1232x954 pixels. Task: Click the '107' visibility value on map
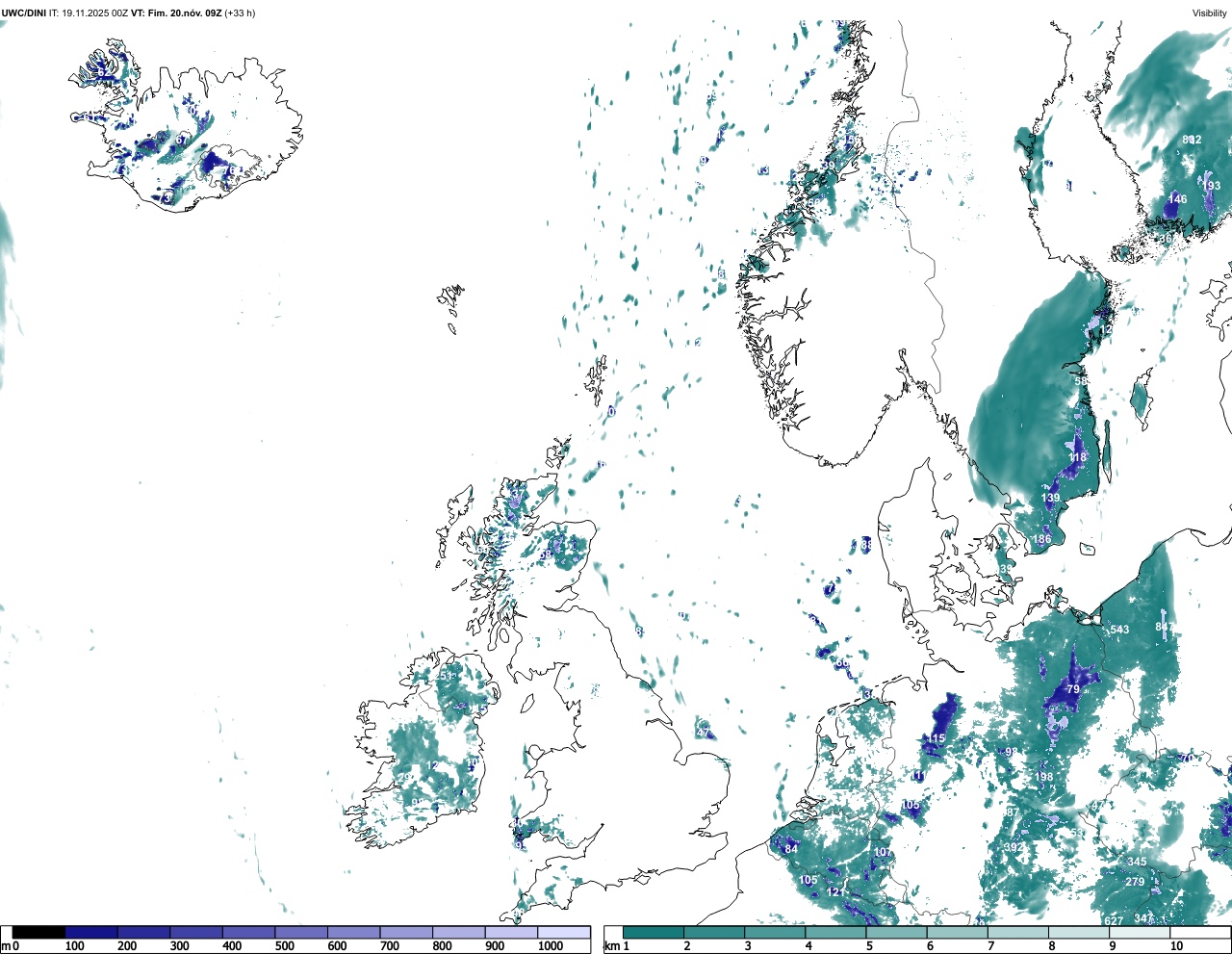pos(883,853)
